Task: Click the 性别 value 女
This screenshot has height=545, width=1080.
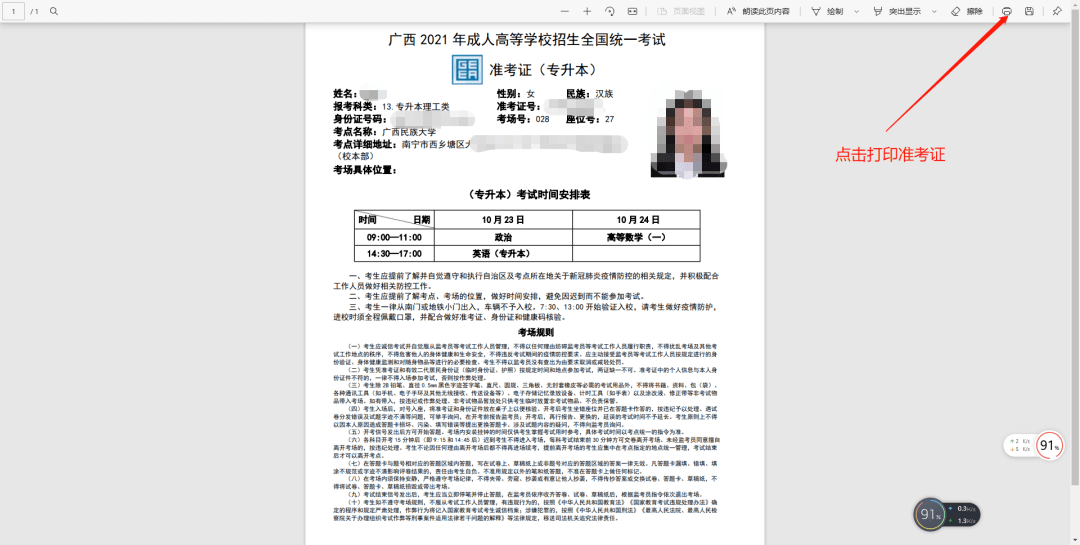Action: pos(530,94)
